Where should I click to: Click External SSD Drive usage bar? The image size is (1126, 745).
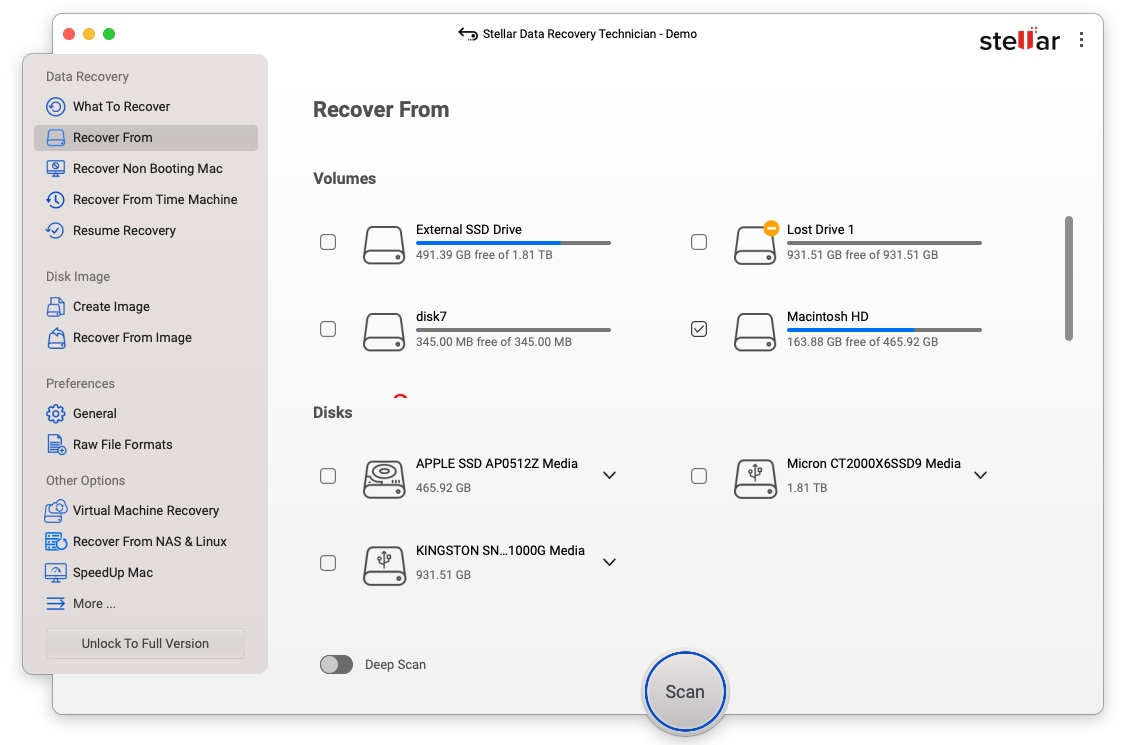point(513,243)
